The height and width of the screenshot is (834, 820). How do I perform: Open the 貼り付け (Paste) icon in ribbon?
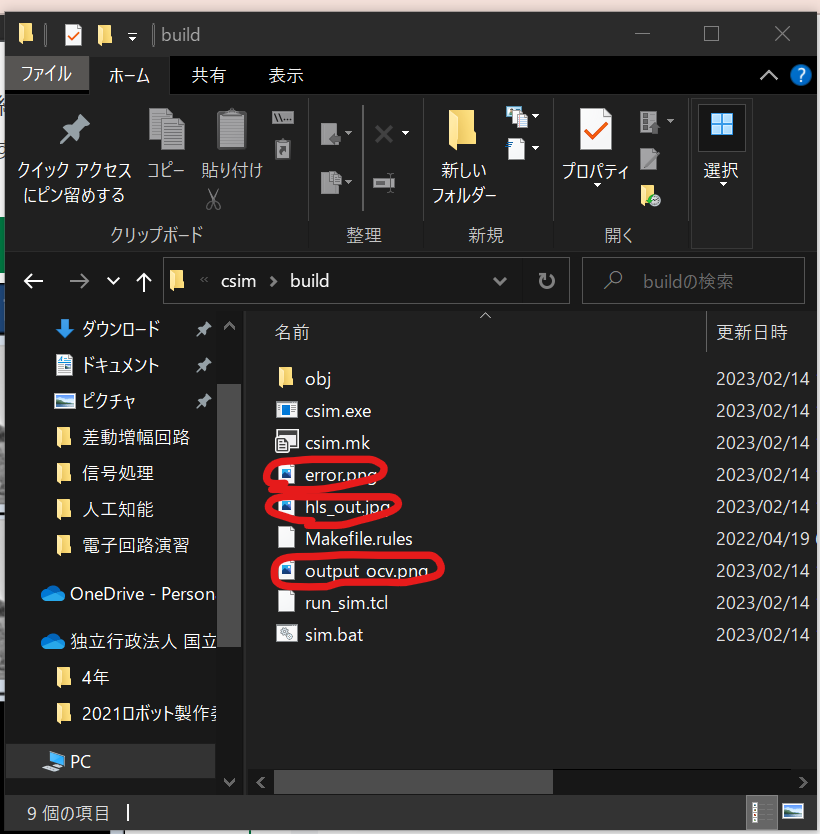(x=232, y=130)
